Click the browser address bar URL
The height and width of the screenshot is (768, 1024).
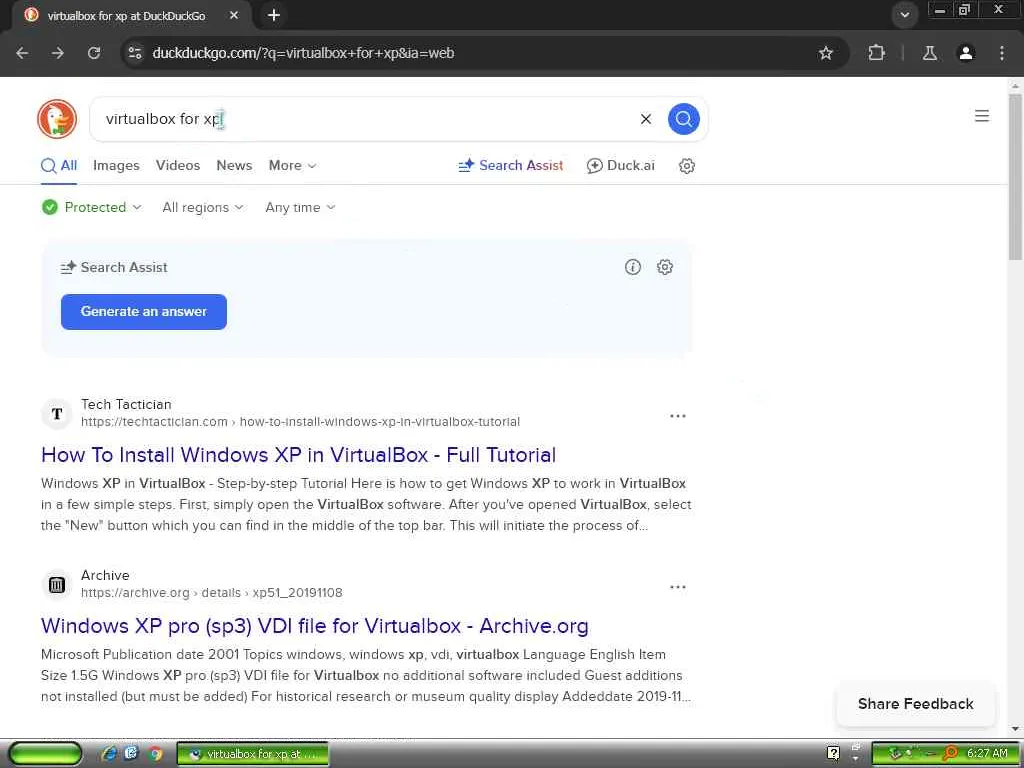tap(303, 53)
